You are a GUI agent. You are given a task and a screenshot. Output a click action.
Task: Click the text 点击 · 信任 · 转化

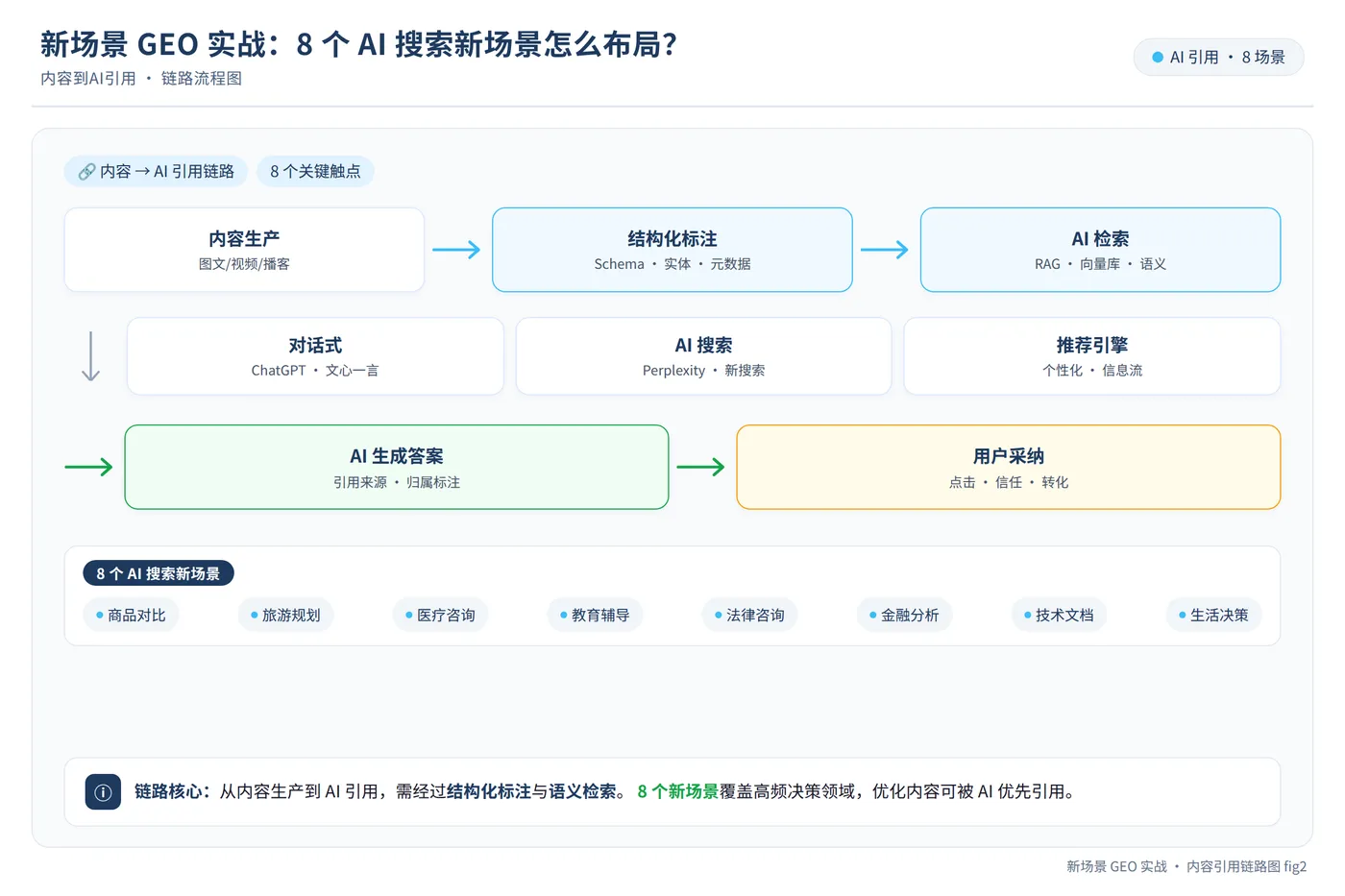[1009, 482]
